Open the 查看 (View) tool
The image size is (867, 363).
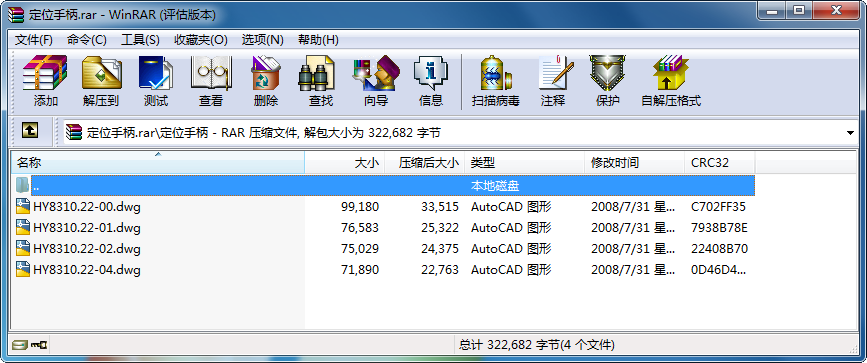(x=210, y=81)
